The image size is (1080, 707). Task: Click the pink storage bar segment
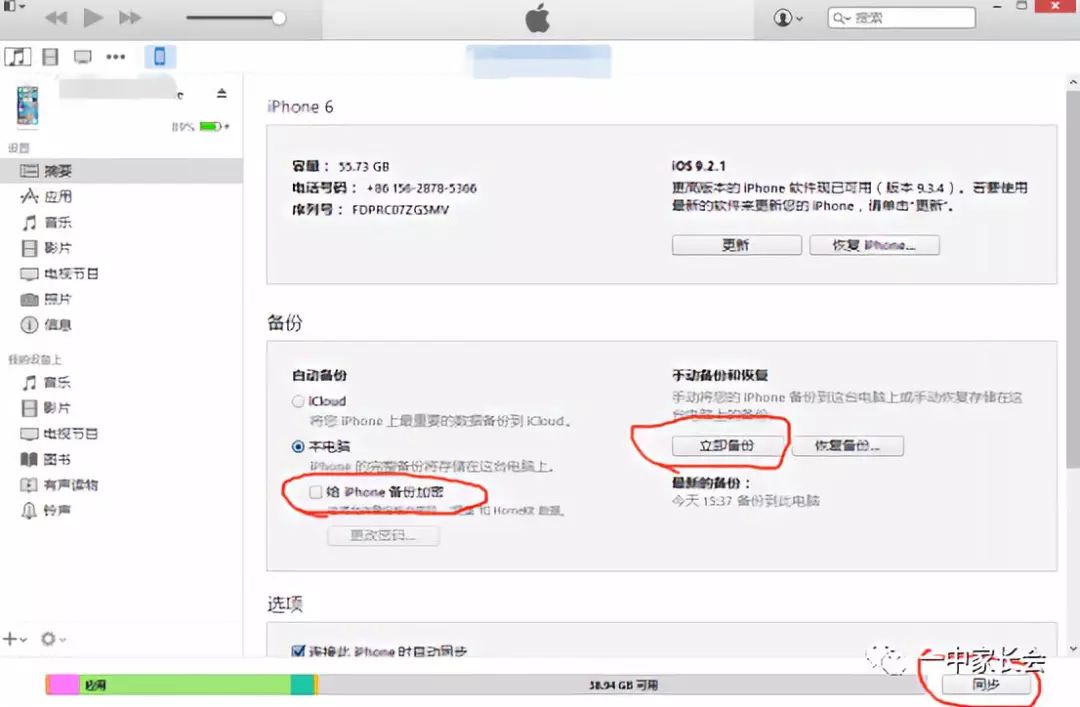coord(63,685)
